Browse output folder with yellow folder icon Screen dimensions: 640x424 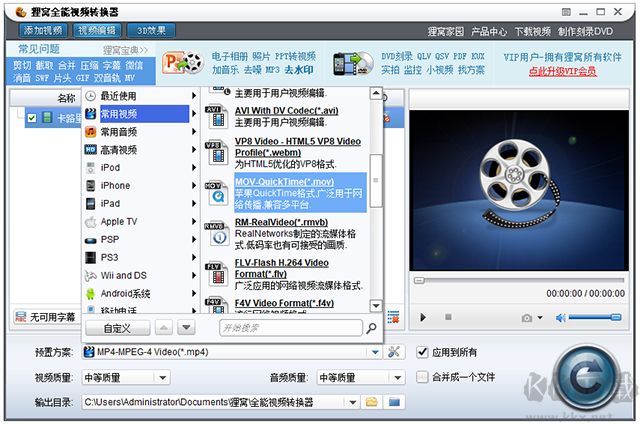[371, 402]
